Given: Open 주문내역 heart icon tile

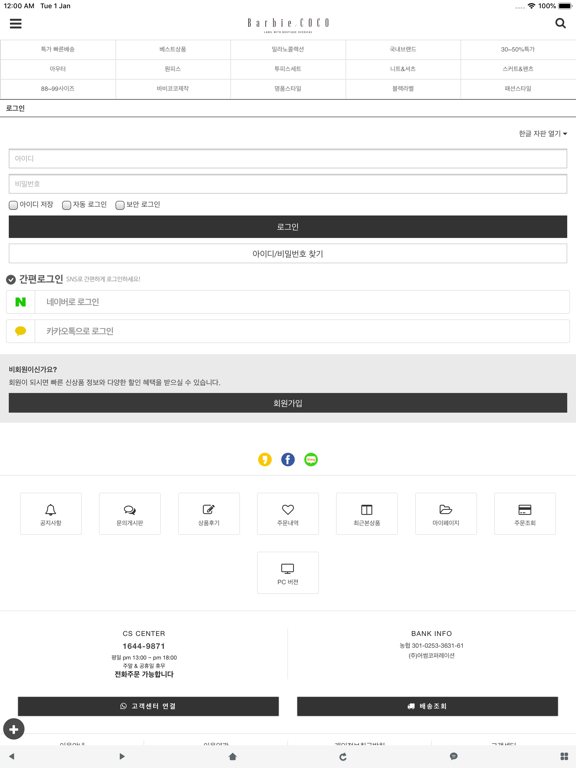Looking at the screenshot, I should coord(288,514).
